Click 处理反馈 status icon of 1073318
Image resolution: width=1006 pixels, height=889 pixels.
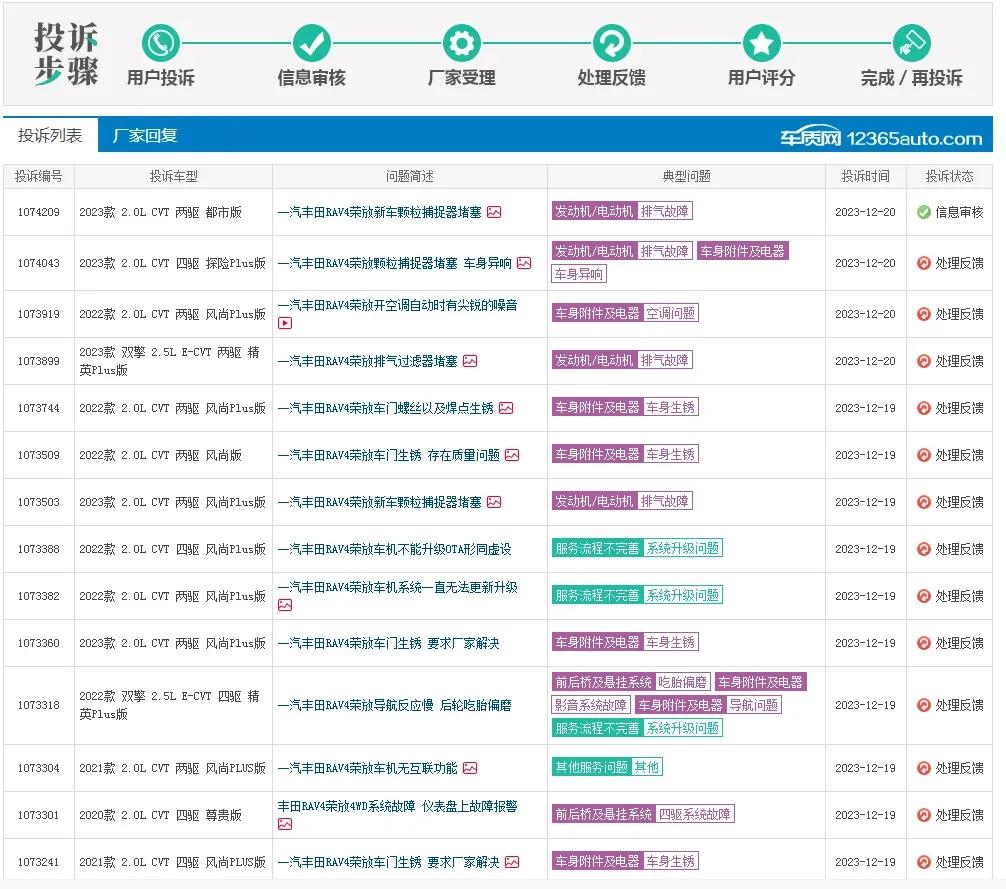click(x=923, y=705)
